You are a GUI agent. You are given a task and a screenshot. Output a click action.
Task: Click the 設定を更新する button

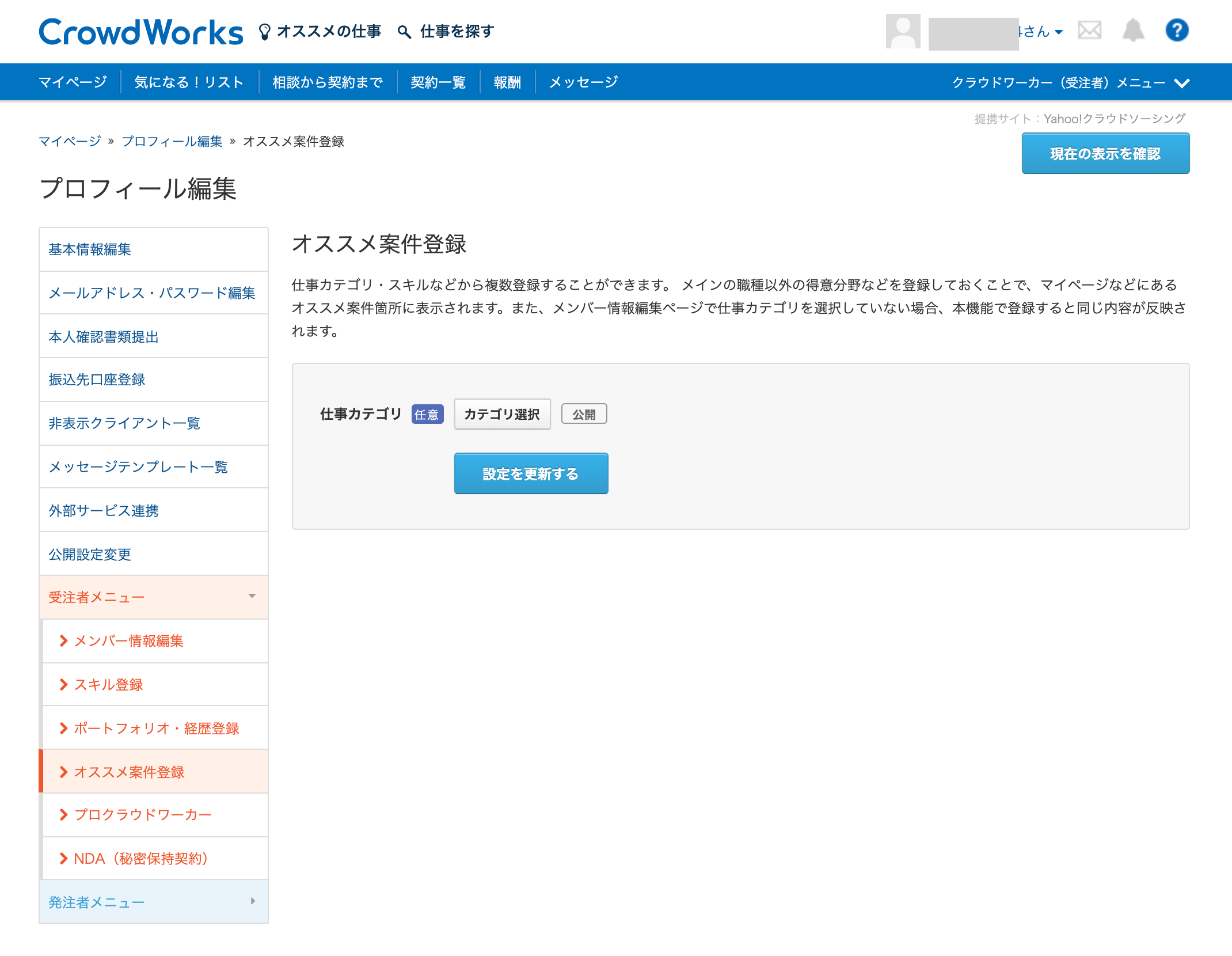[x=531, y=473]
